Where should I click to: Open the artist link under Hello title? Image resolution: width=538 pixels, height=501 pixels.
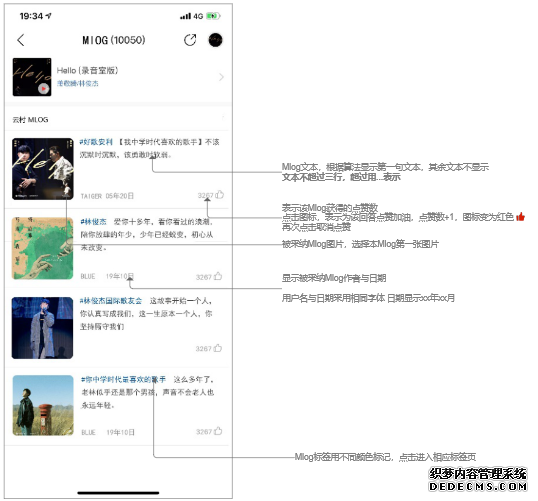tap(78, 83)
